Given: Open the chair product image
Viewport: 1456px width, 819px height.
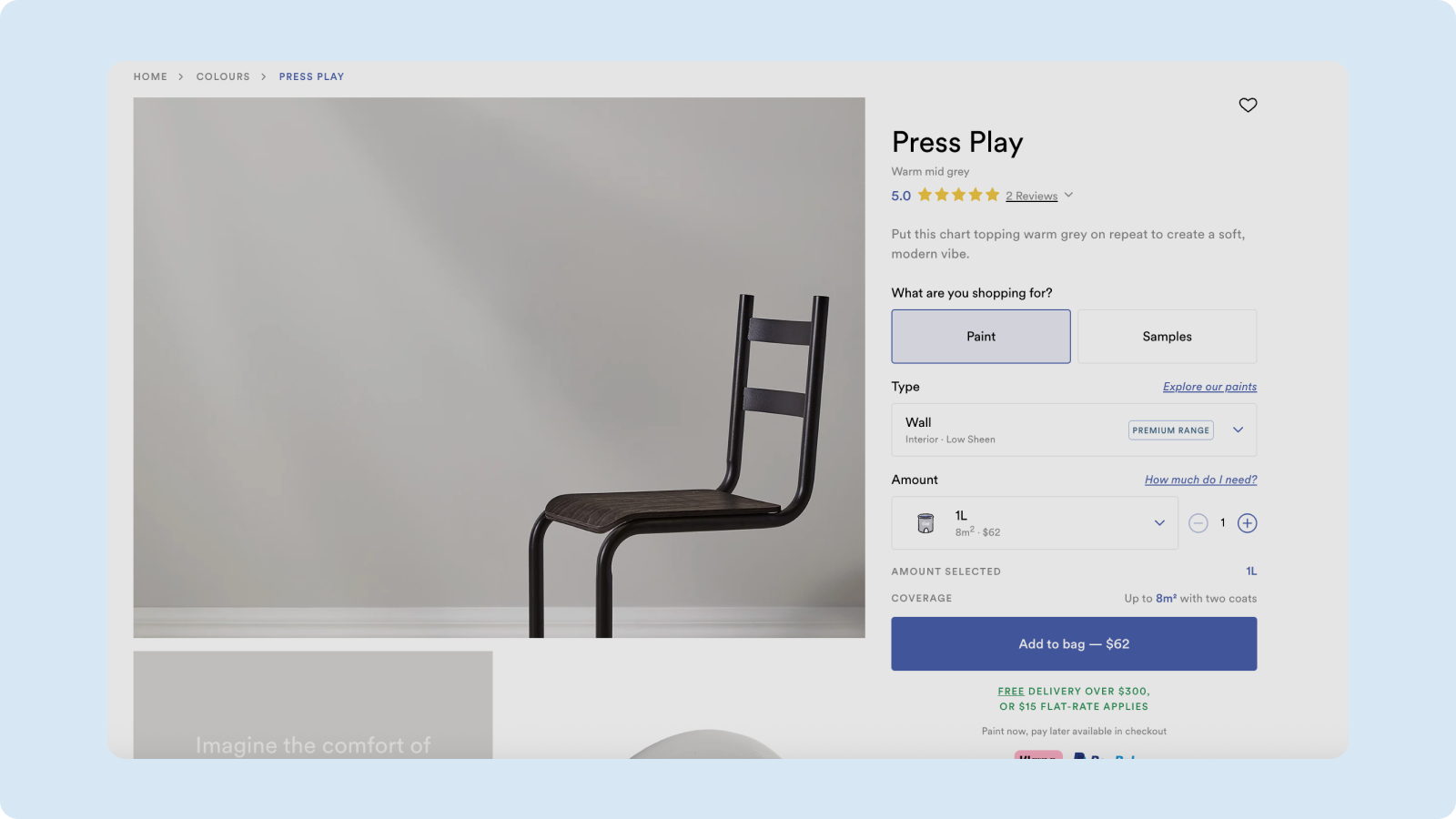Looking at the screenshot, I should (499, 368).
